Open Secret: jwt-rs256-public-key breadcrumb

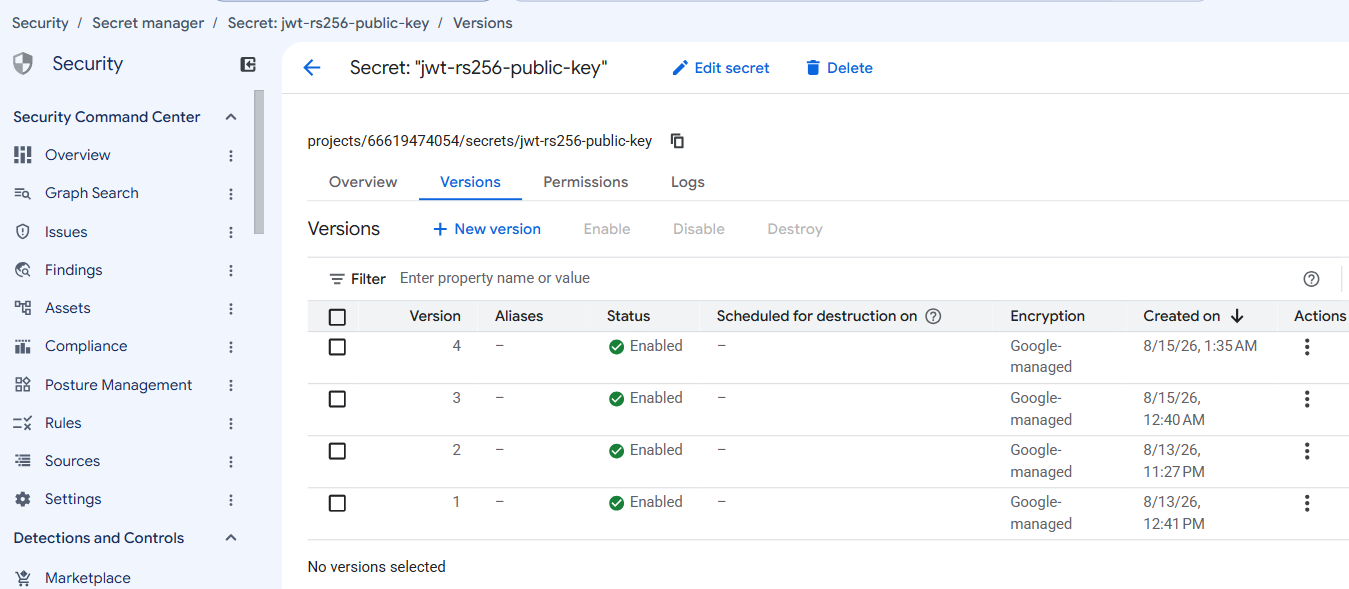click(328, 22)
